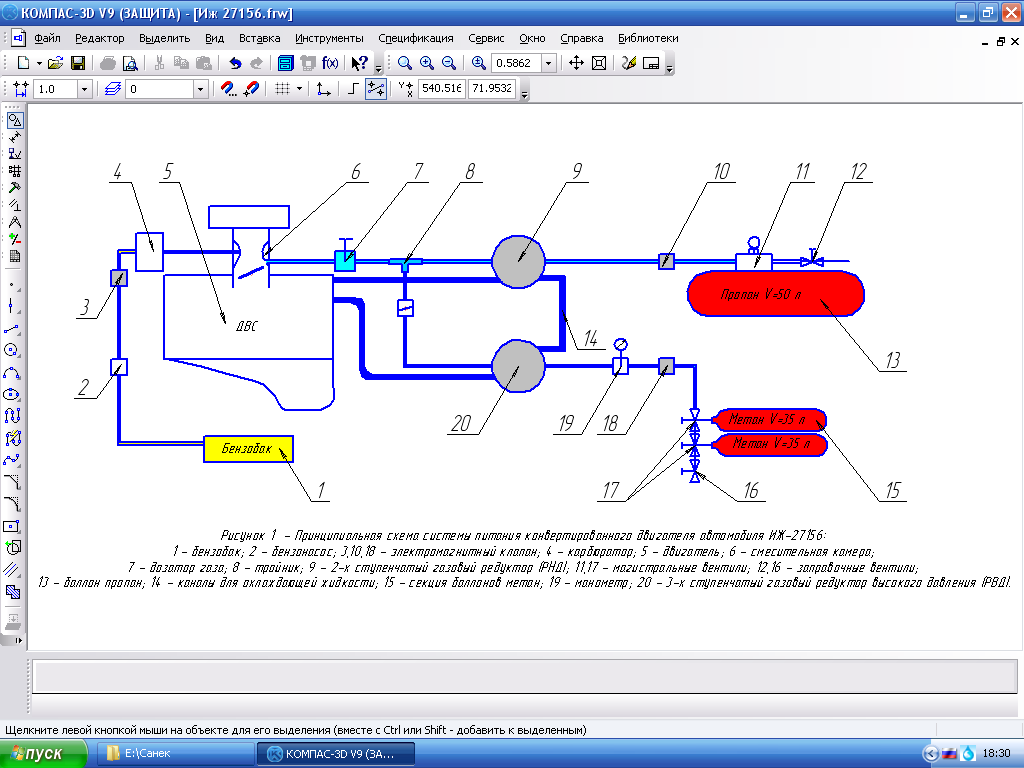Open the Библиотеки menu

(648, 38)
